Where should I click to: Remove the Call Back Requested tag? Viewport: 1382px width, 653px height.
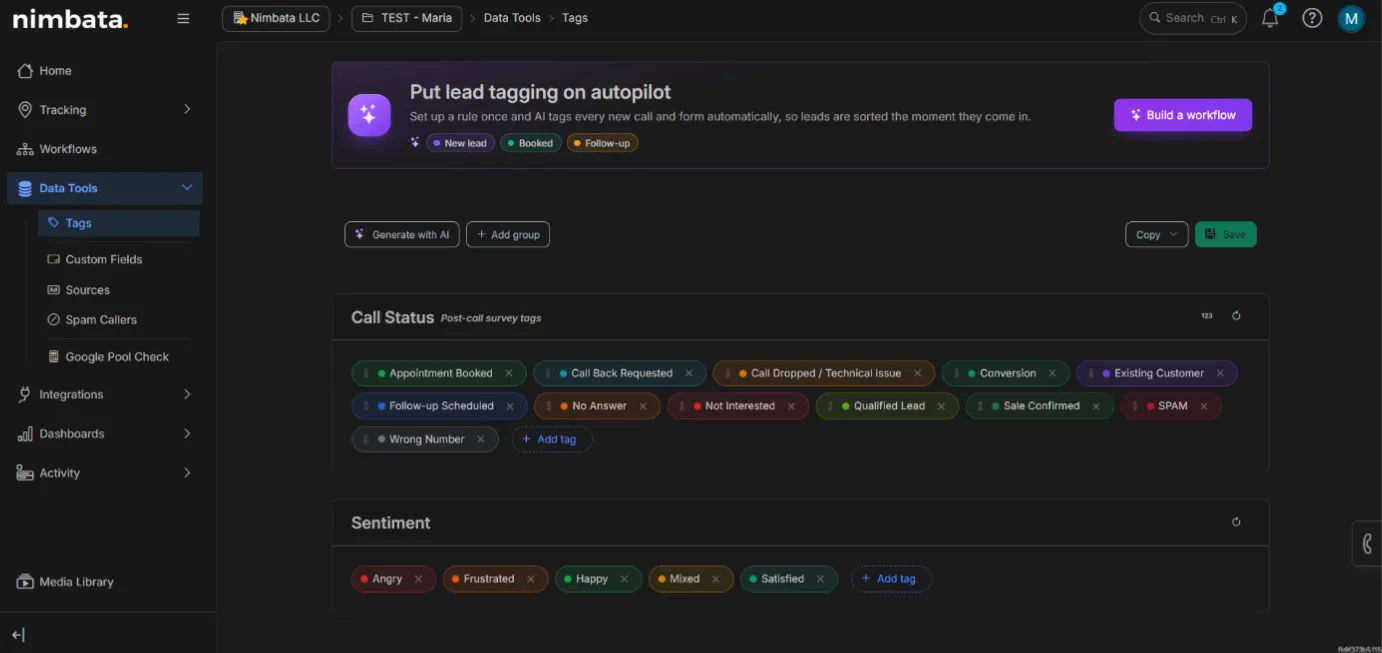coord(689,373)
